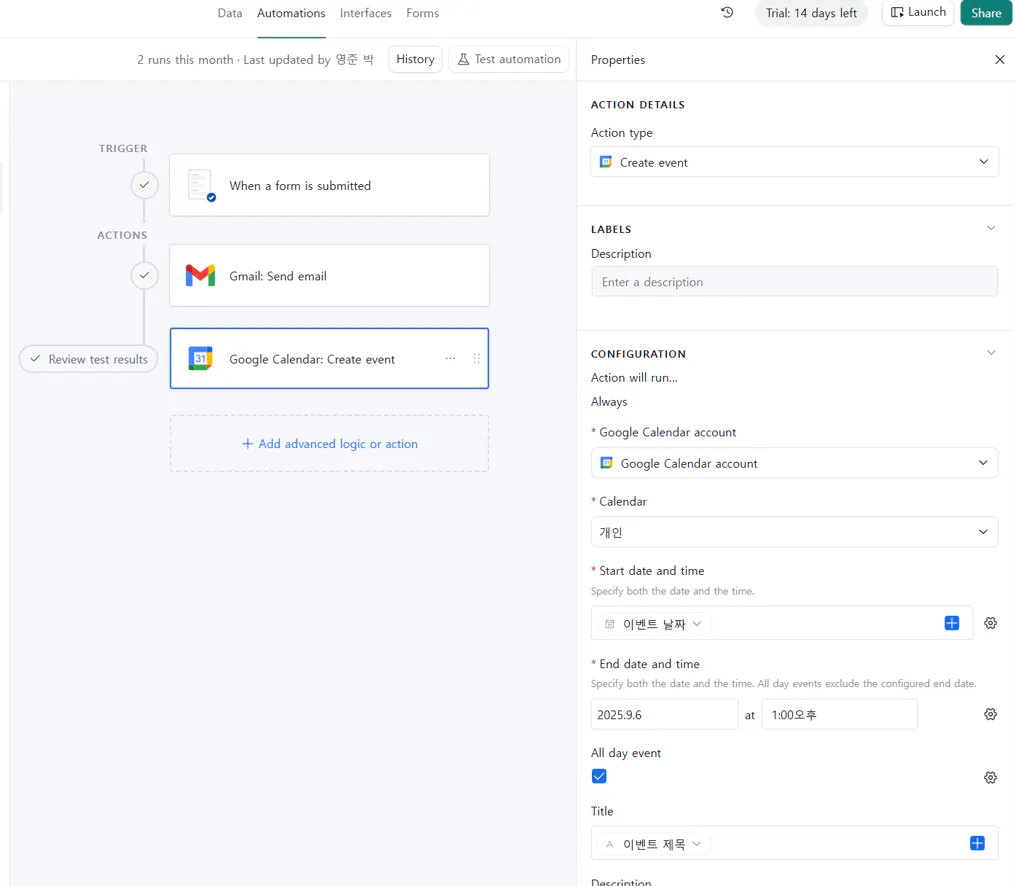Open the Action type Create event dropdown
Screen dimensions: 1015x886
click(794, 162)
